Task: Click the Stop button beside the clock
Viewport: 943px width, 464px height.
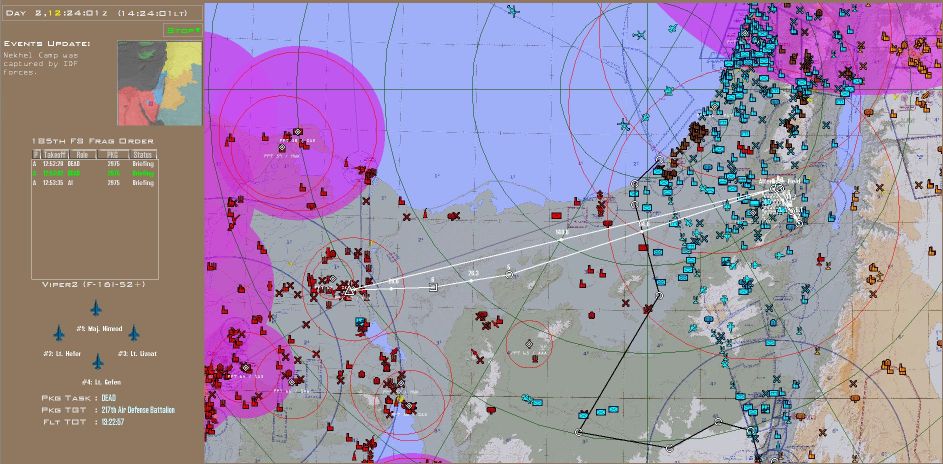Action: point(183,30)
